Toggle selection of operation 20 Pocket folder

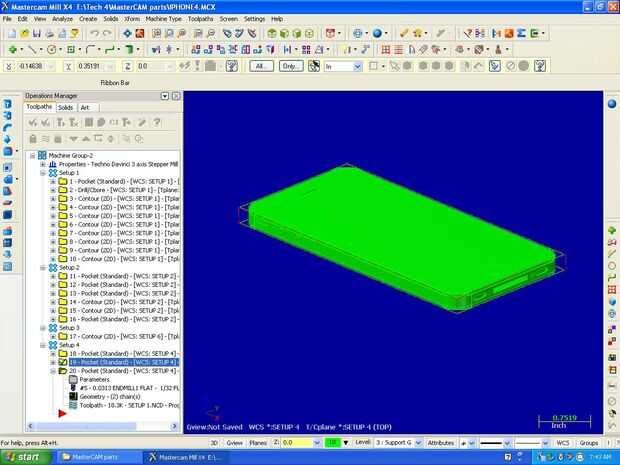(x=63, y=371)
